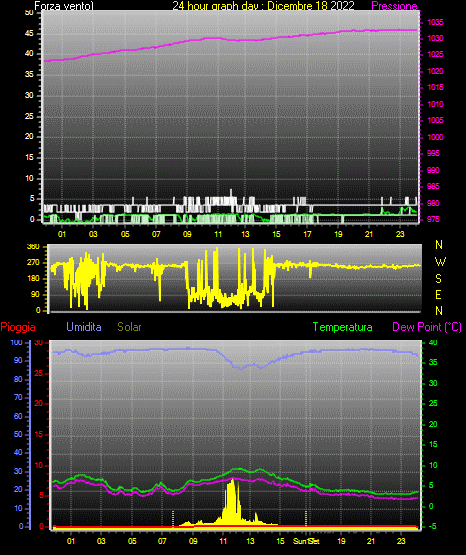Click hour '11' on the bottom graph axis
This screenshot has width=466, height=555.
[x=223, y=541]
